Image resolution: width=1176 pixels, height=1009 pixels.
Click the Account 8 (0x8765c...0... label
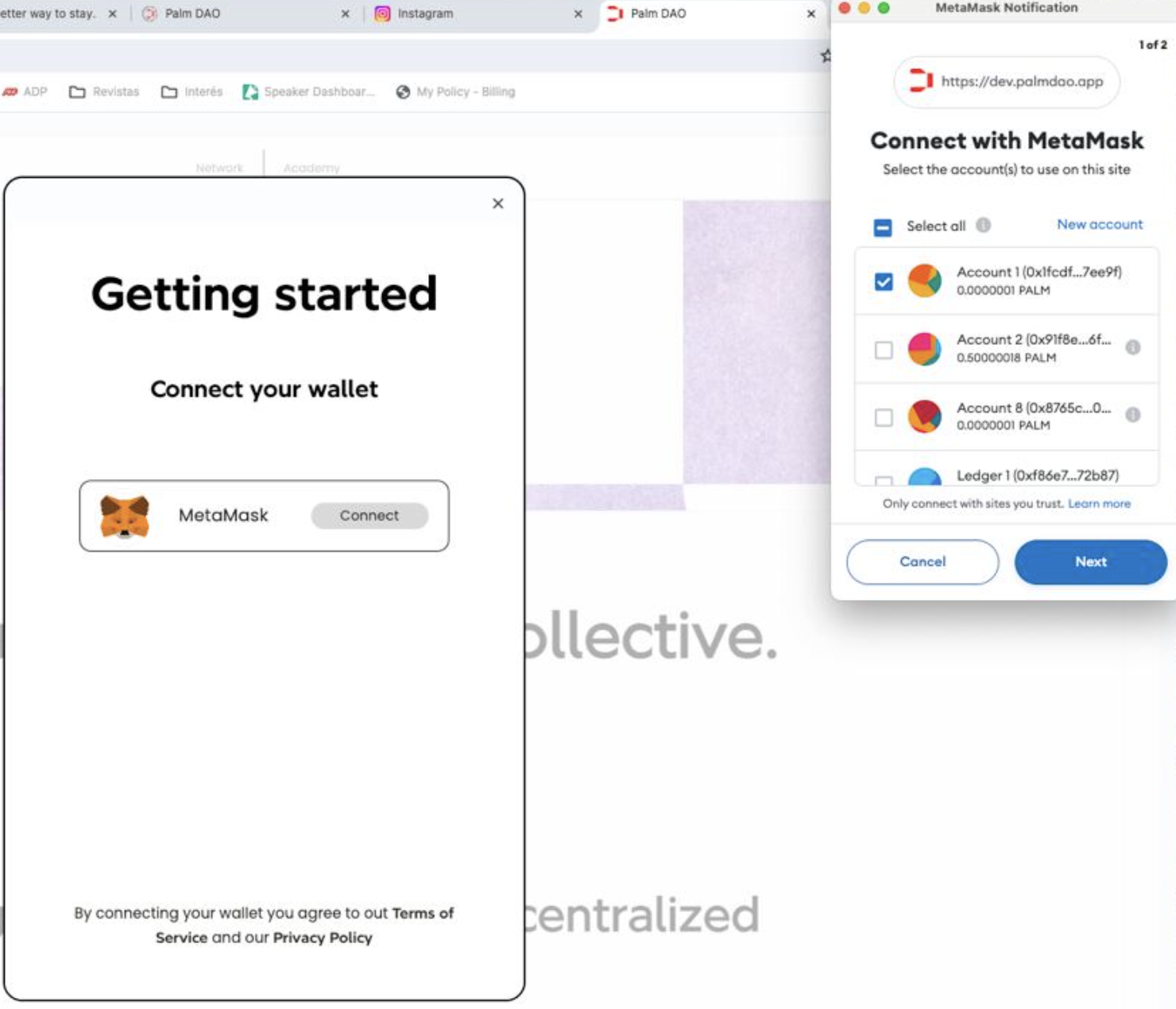pos(1034,408)
